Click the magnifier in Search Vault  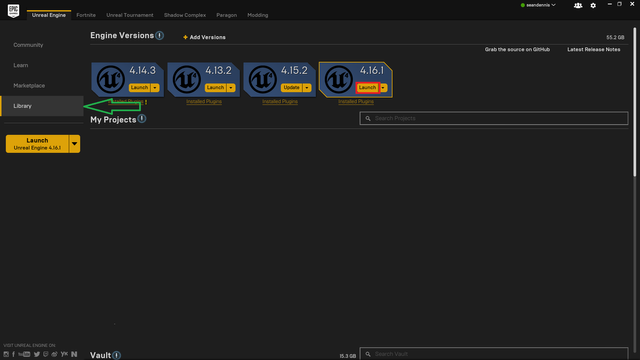pyautogui.click(x=368, y=354)
